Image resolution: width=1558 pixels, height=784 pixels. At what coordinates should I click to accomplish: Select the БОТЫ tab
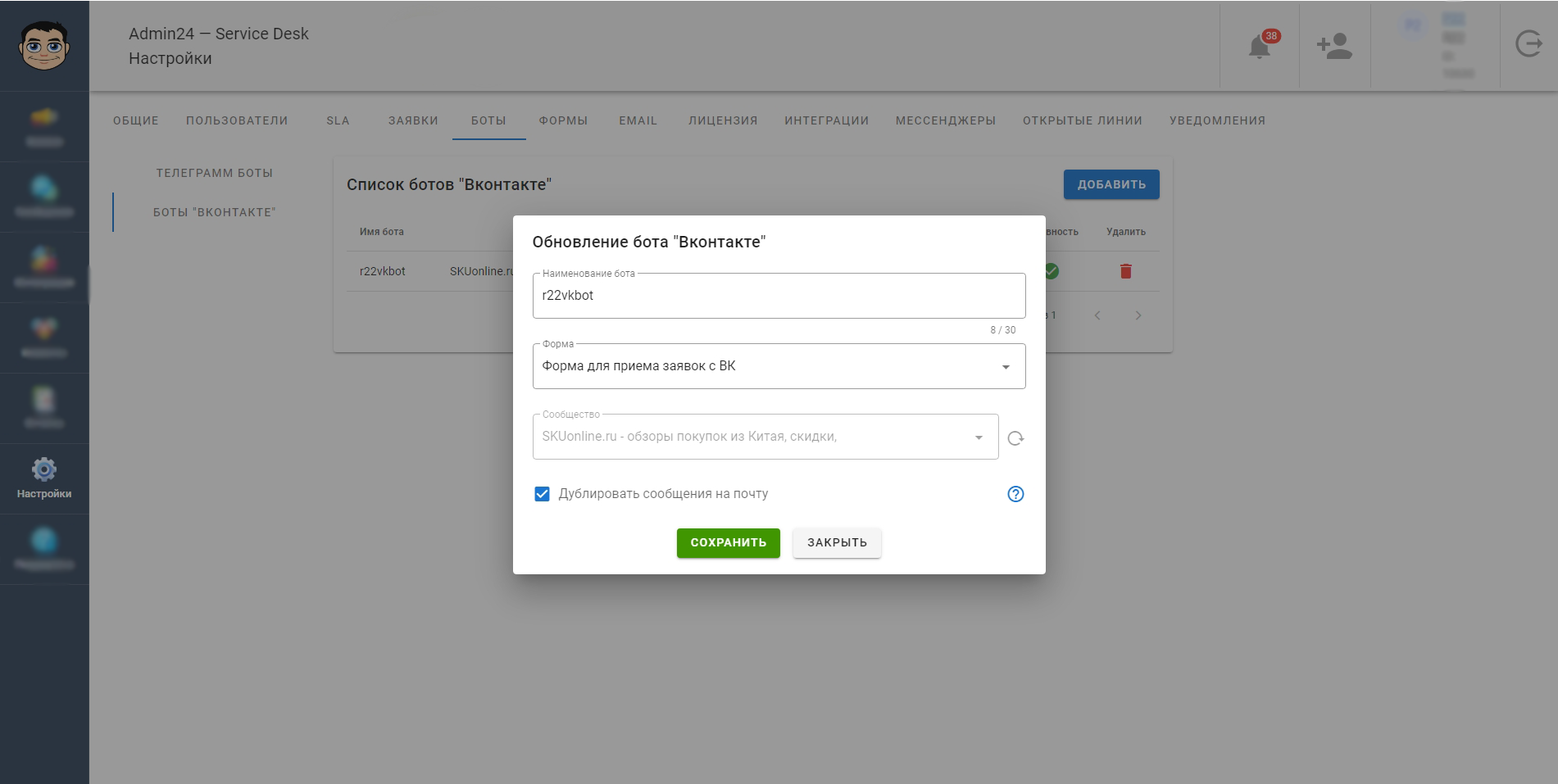click(x=488, y=120)
